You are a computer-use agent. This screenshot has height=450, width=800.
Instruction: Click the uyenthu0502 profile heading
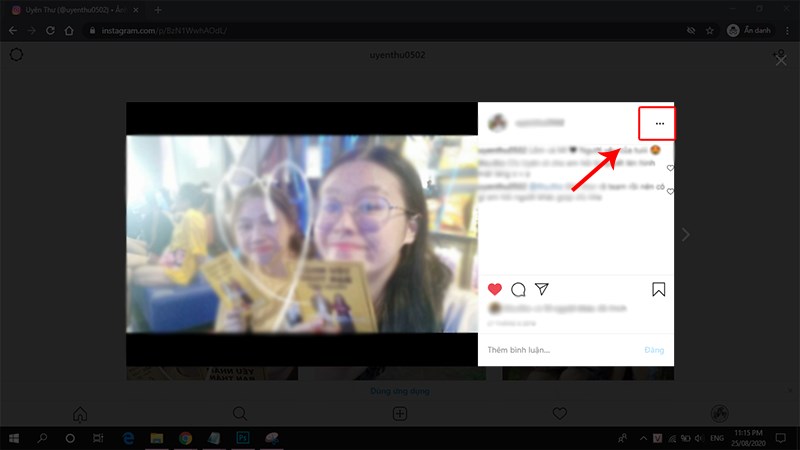pos(397,55)
